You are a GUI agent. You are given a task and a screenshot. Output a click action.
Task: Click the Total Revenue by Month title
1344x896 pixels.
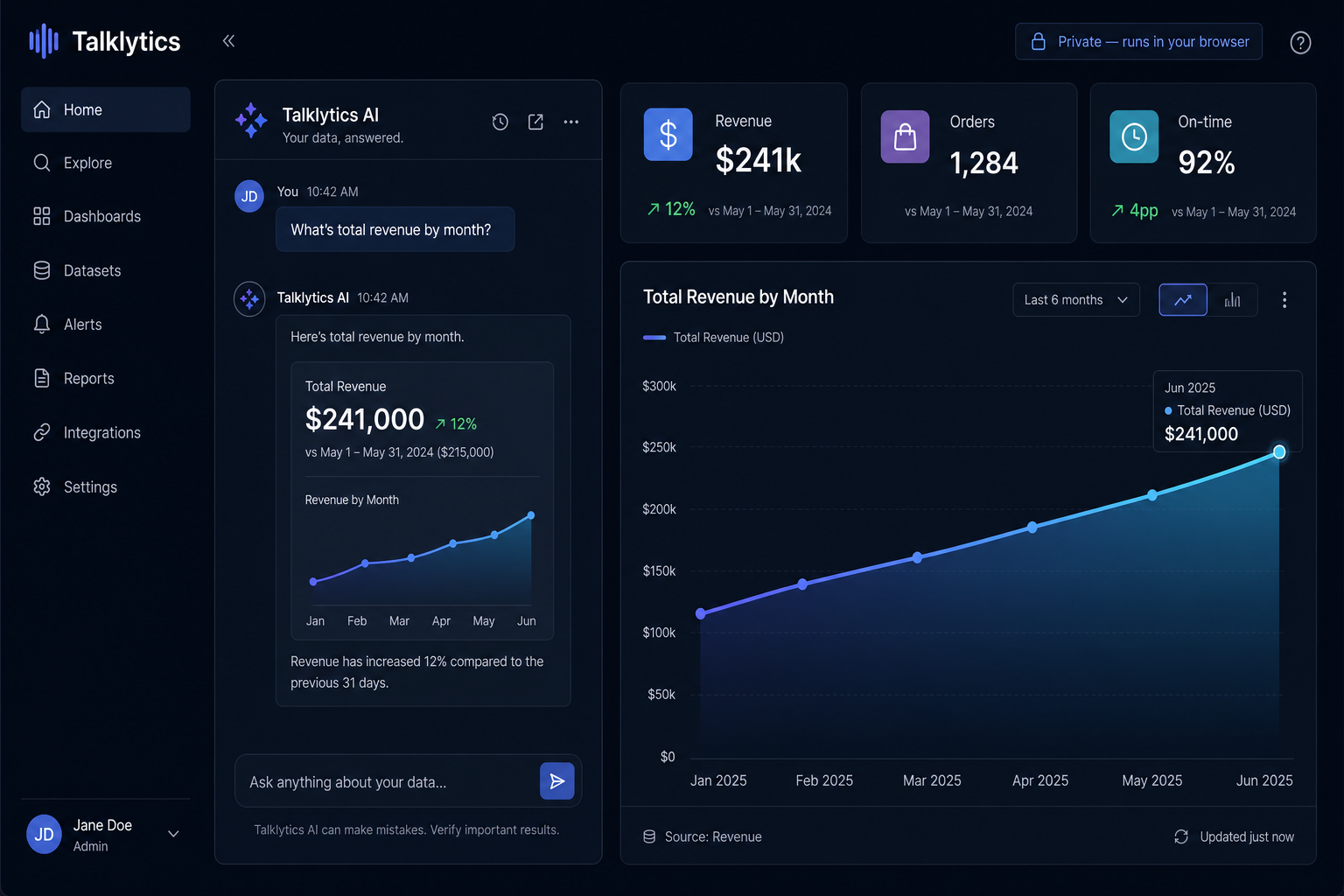(x=738, y=297)
